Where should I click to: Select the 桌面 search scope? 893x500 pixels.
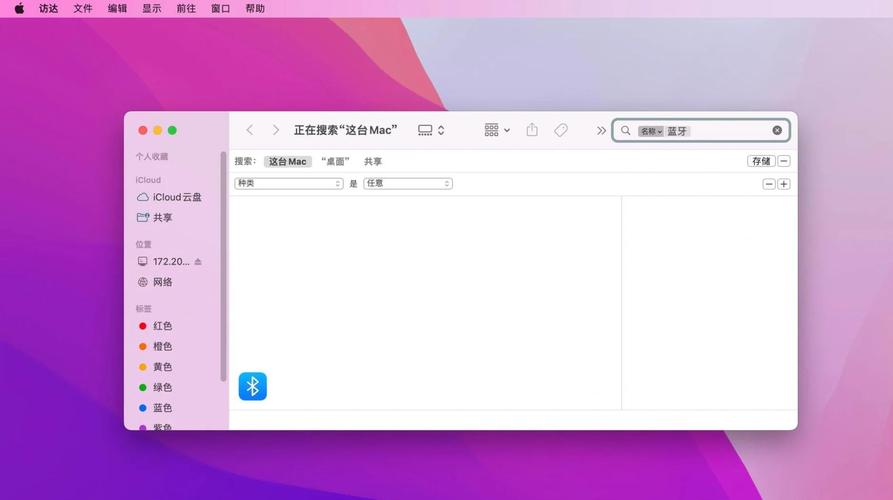tap(335, 162)
